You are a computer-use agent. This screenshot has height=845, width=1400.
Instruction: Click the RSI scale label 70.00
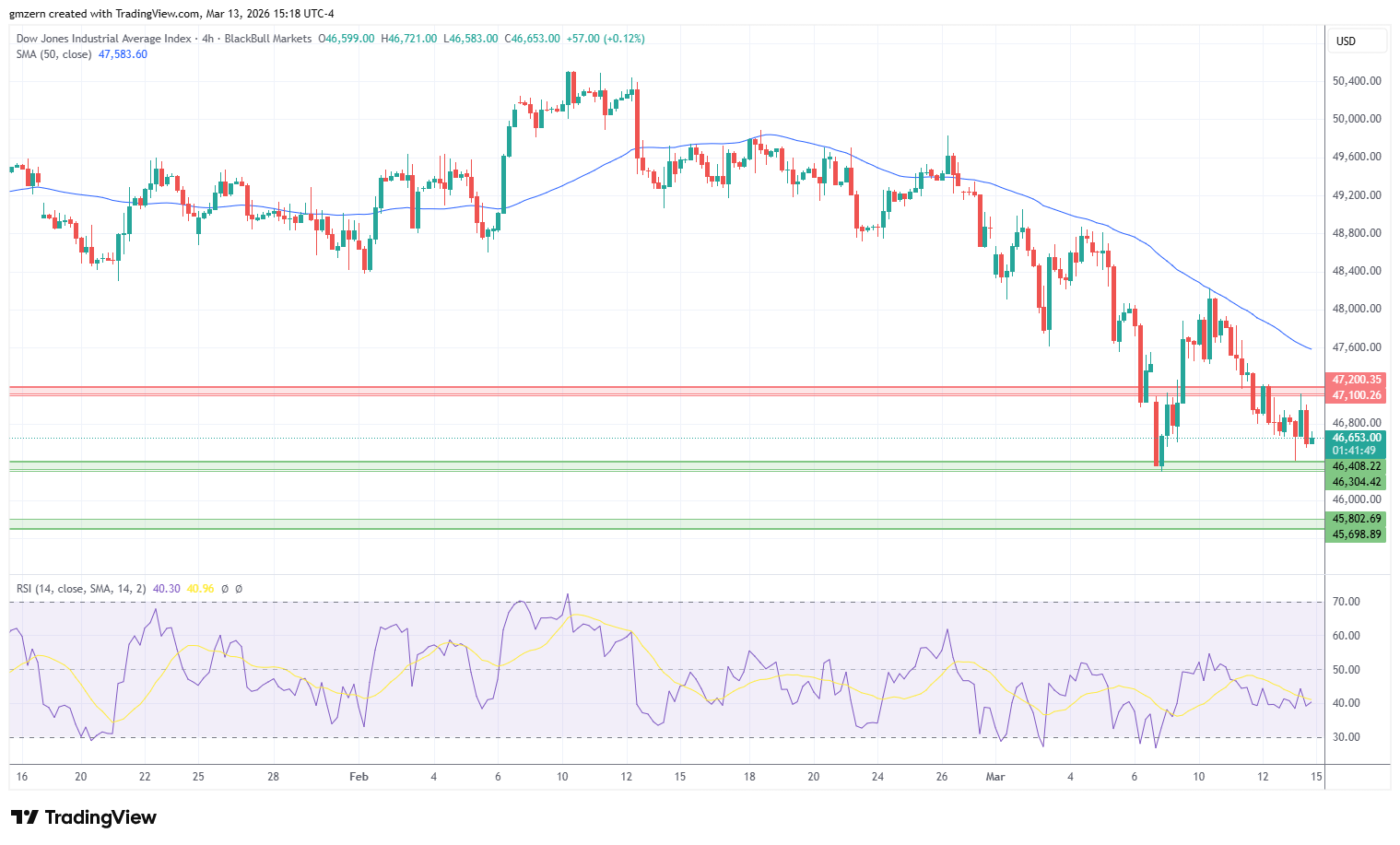point(1347,602)
